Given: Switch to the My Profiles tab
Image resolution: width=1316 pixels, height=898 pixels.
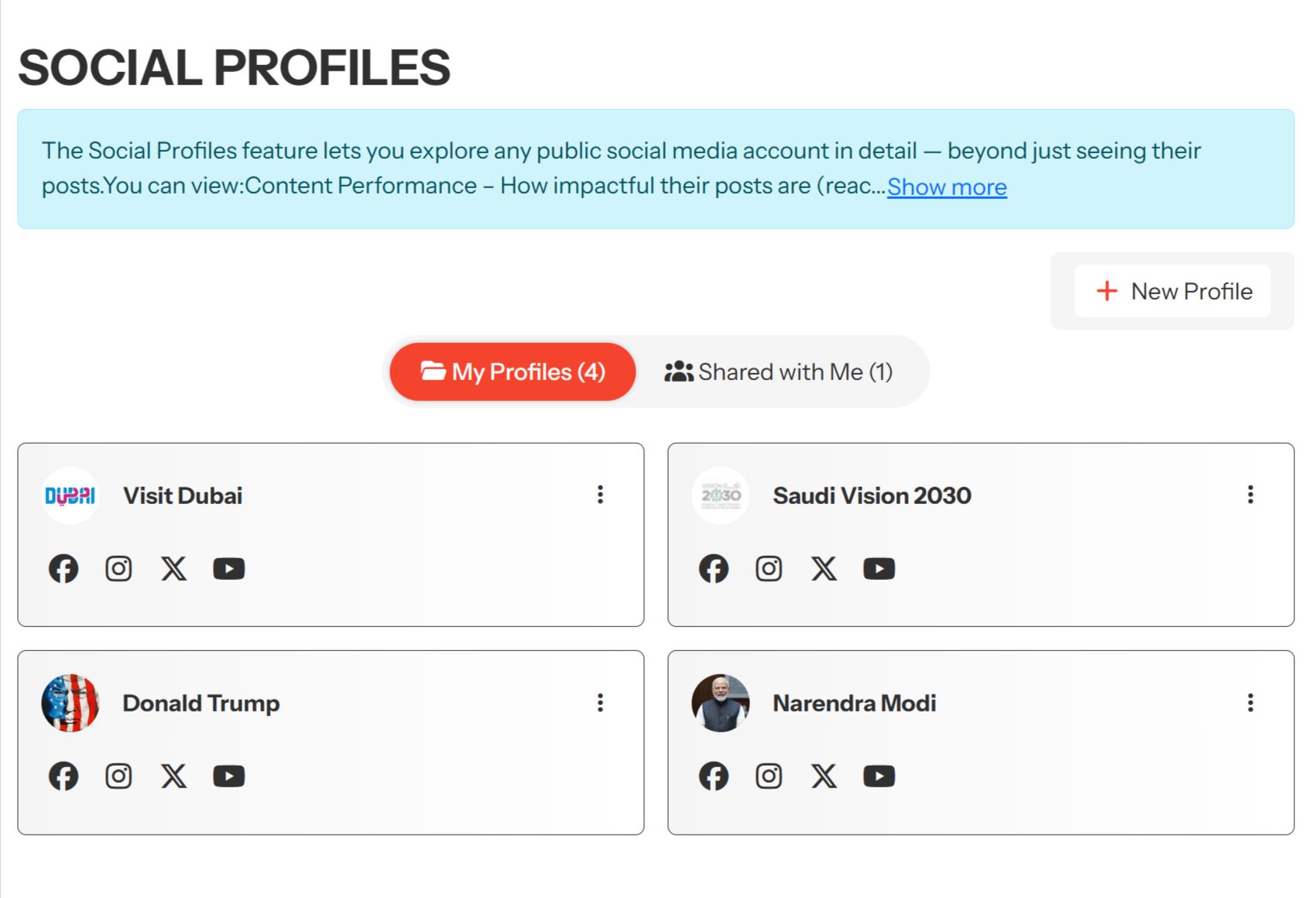Looking at the screenshot, I should tap(512, 372).
